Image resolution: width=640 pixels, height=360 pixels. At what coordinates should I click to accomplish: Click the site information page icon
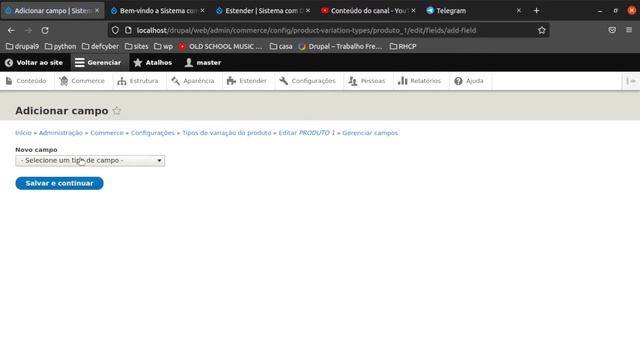click(128, 30)
